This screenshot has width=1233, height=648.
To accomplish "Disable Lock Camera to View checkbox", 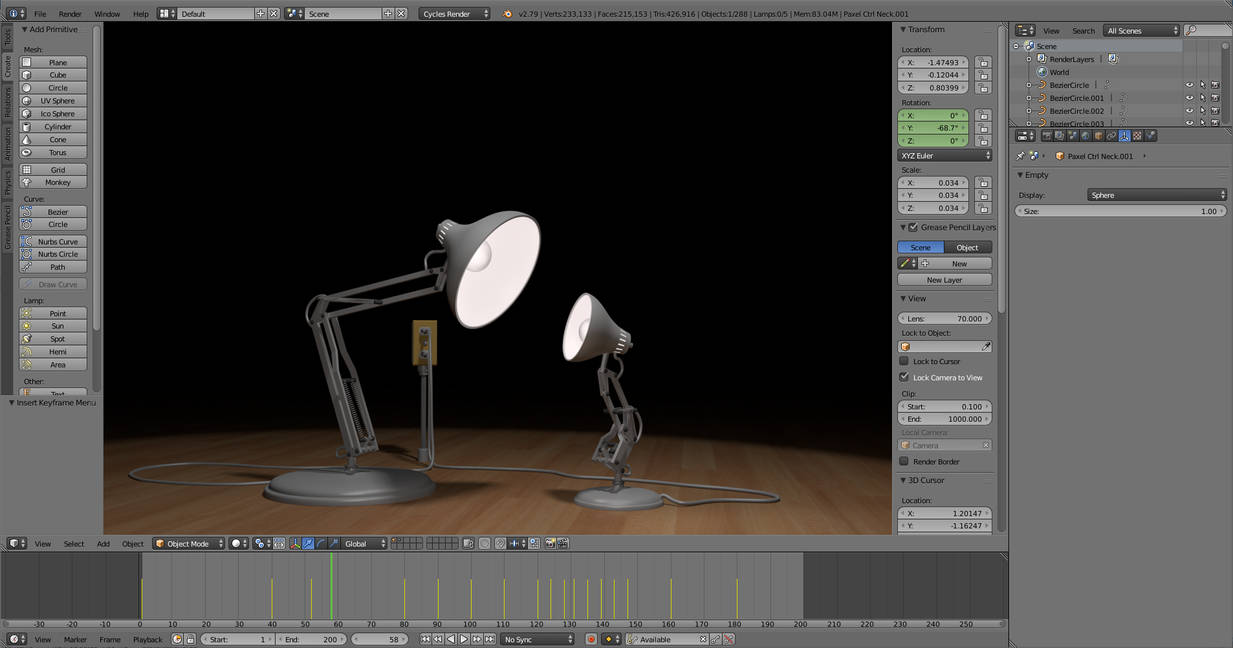I will click(x=904, y=377).
